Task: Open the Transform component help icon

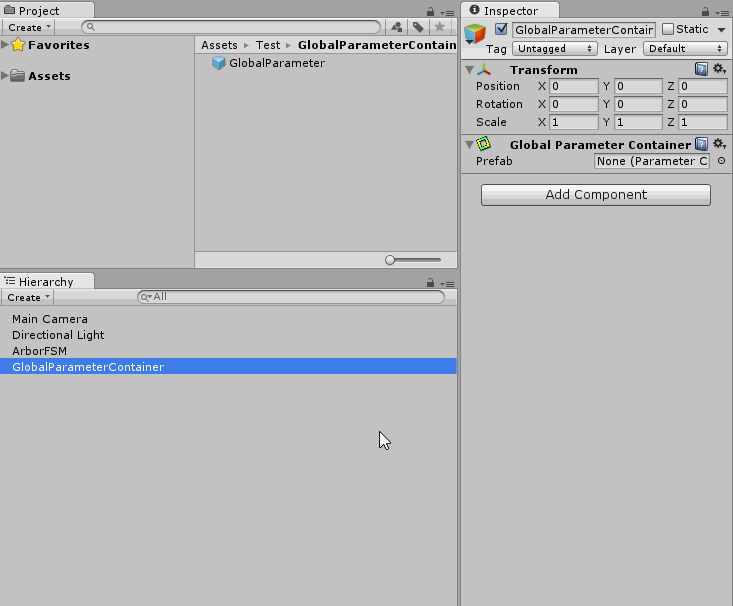Action: click(701, 70)
